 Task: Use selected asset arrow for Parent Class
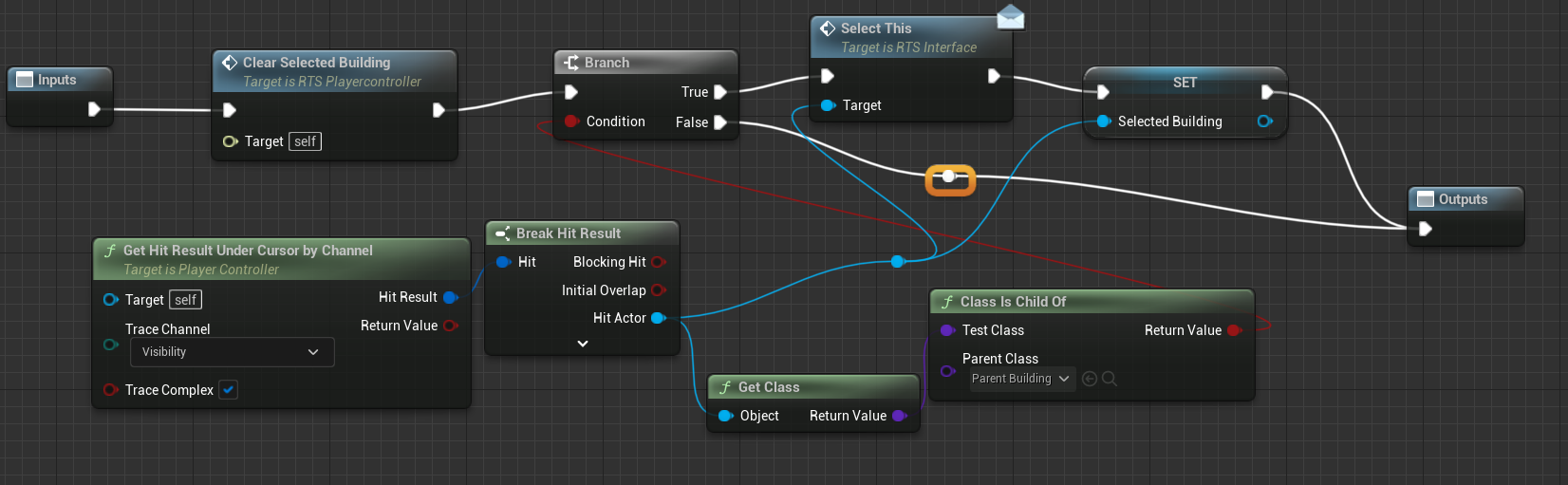(1090, 379)
